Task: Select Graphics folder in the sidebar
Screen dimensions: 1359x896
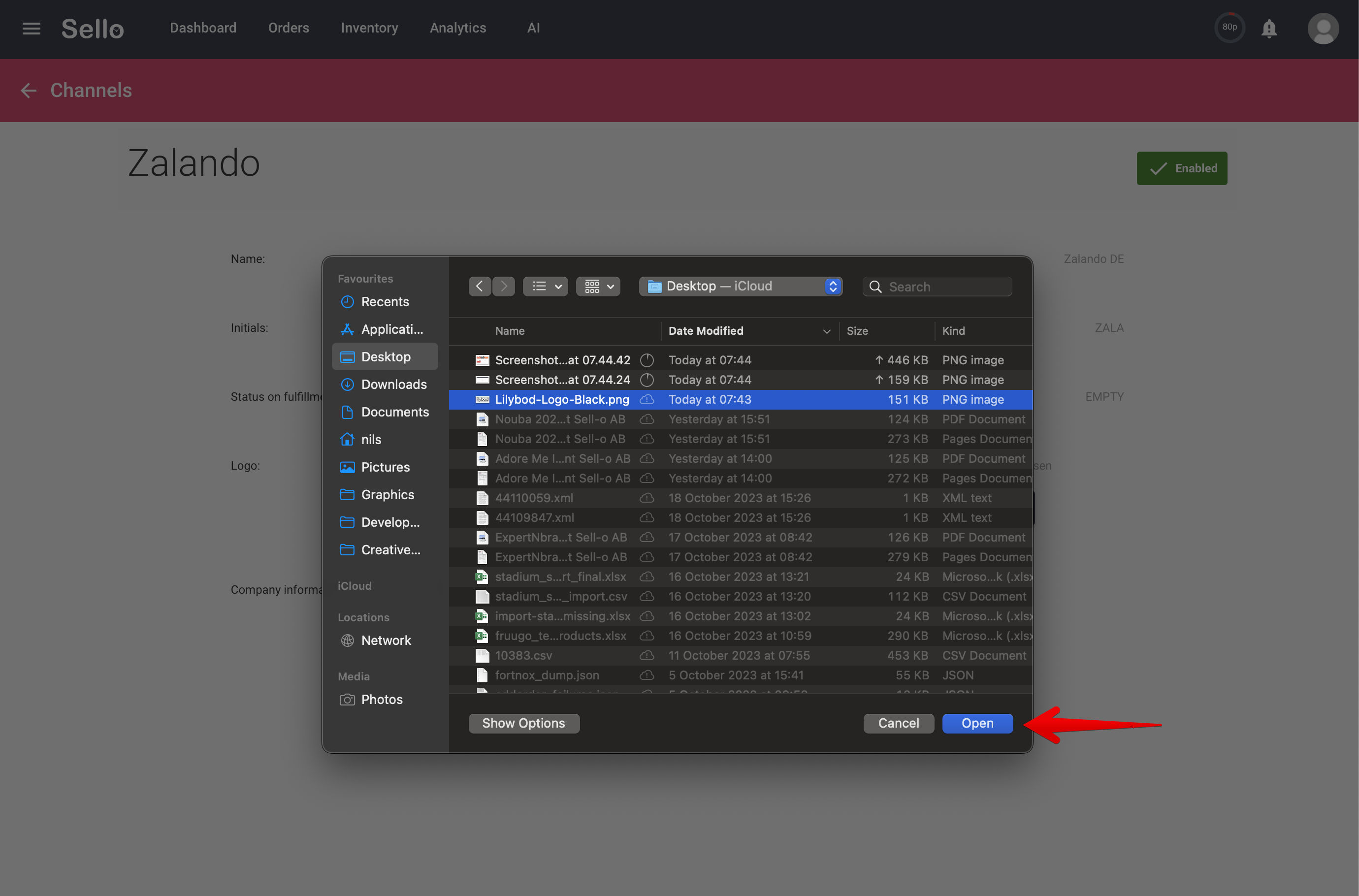Action: coord(385,494)
